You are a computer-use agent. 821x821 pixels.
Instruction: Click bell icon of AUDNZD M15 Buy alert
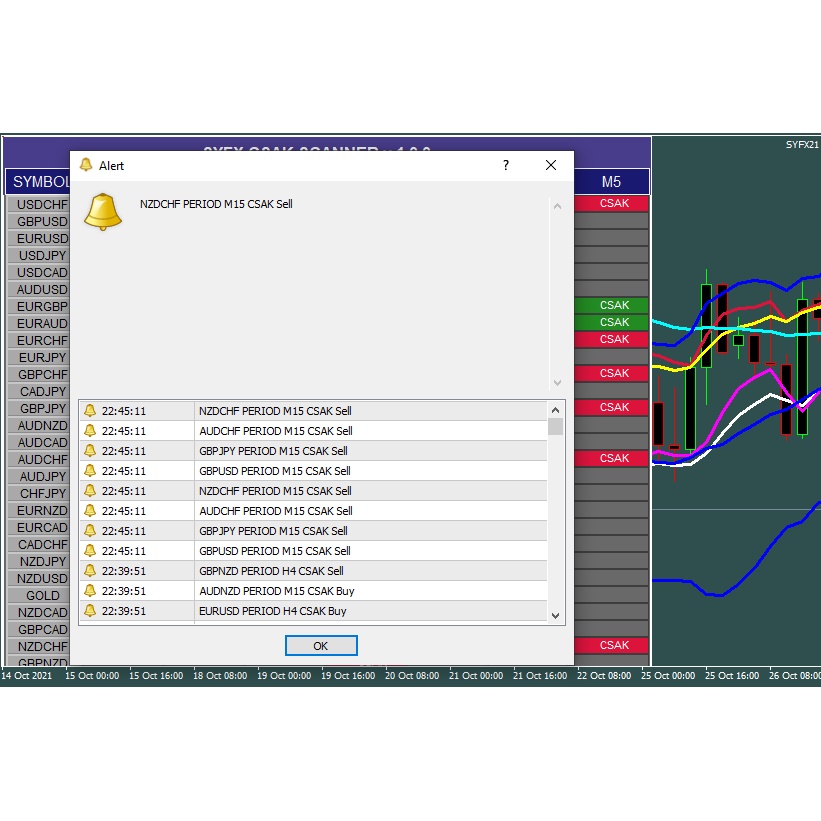coord(90,591)
